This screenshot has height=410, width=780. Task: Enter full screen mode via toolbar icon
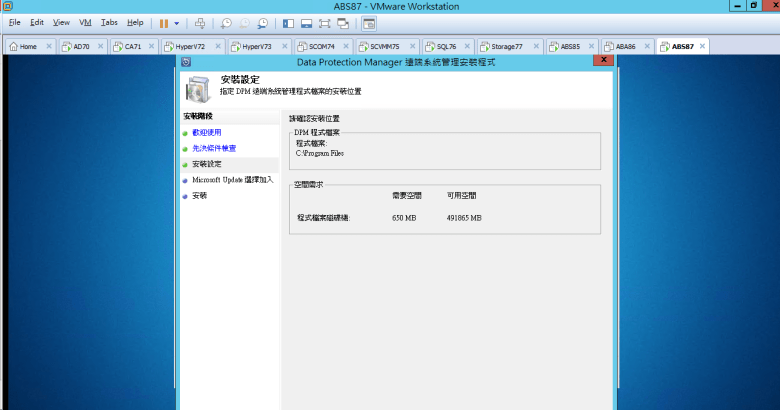click(326, 22)
